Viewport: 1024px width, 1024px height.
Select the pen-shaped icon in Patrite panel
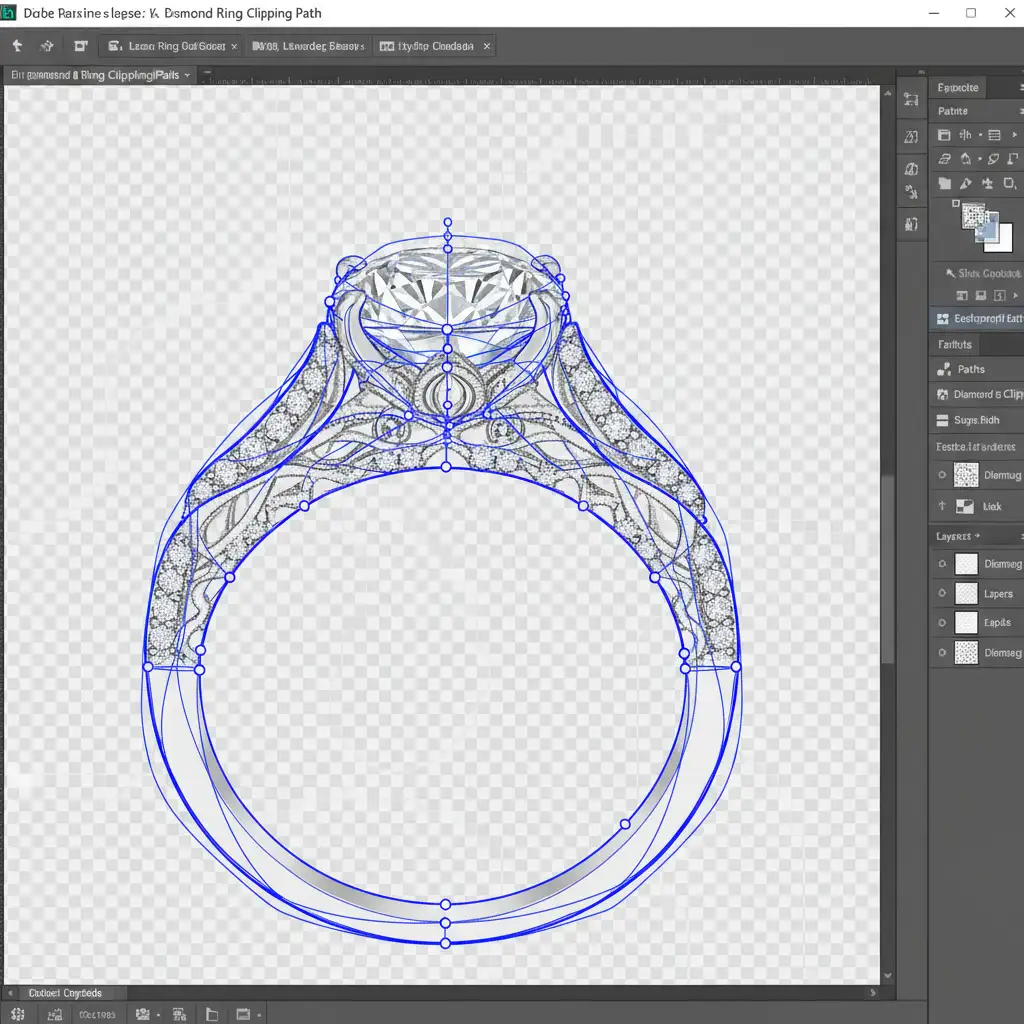[x=966, y=184]
